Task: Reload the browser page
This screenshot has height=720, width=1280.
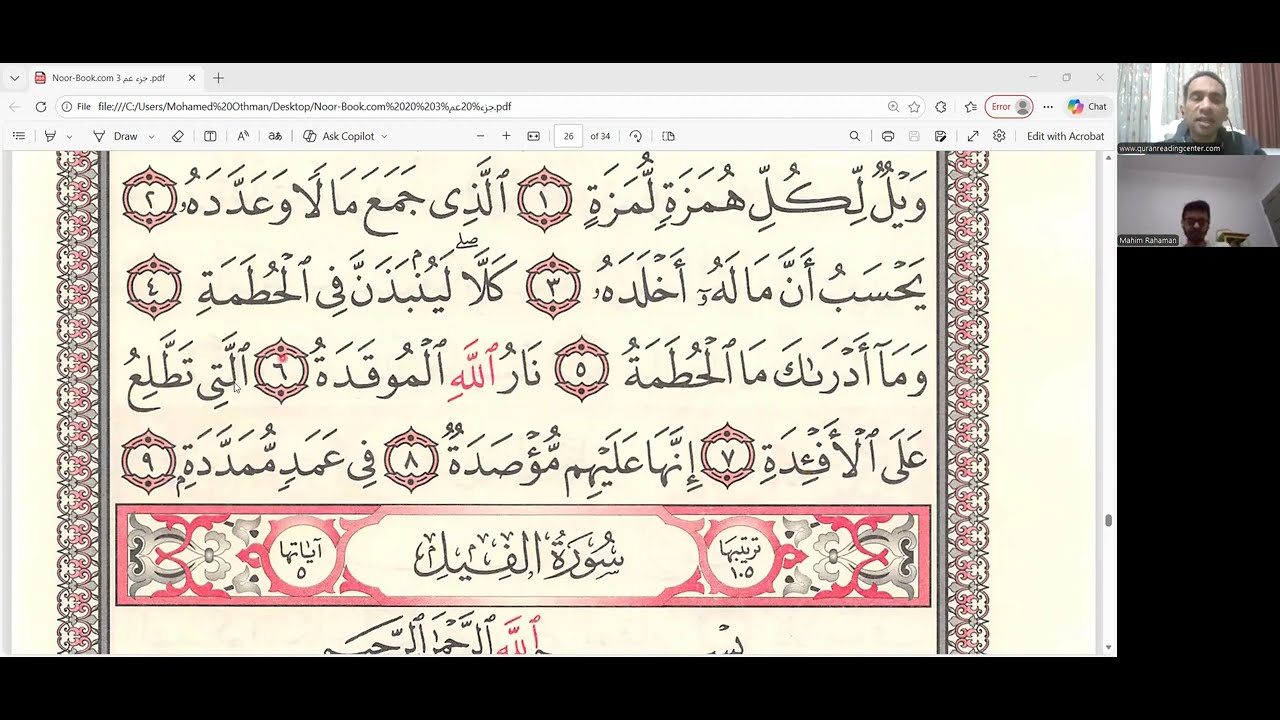Action: click(41, 106)
